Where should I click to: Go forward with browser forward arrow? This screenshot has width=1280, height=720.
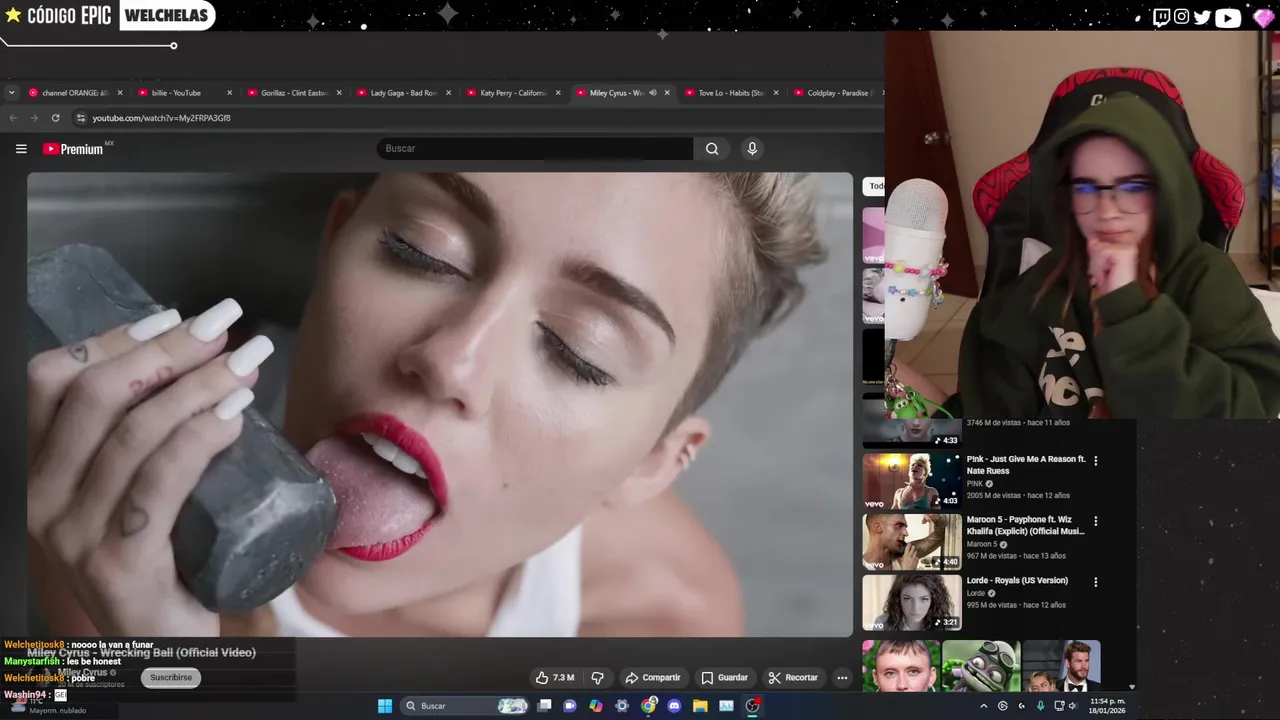pyautogui.click(x=34, y=118)
